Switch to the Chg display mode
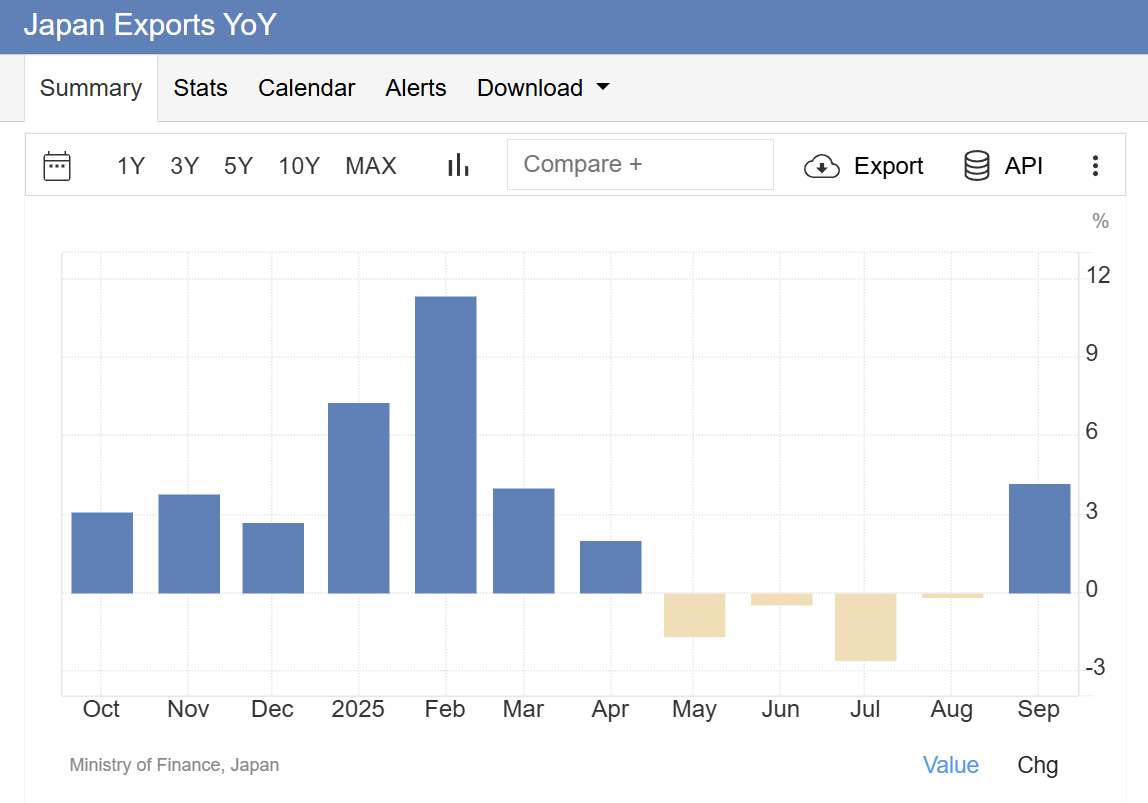The width and height of the screenshot is (1148, 803). click(x=1037, y=765)
